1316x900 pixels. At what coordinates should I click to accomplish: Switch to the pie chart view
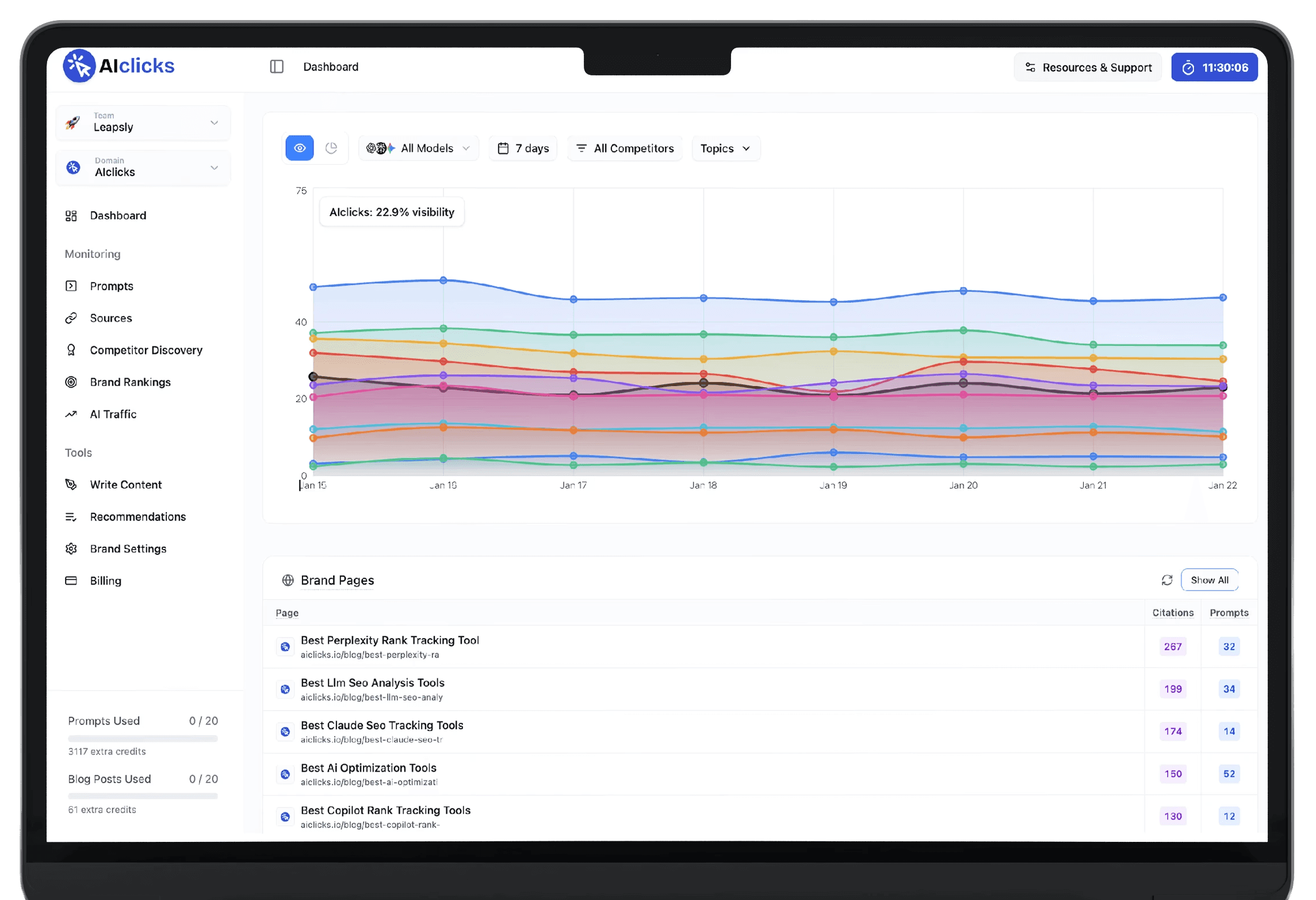click(331, 148)
